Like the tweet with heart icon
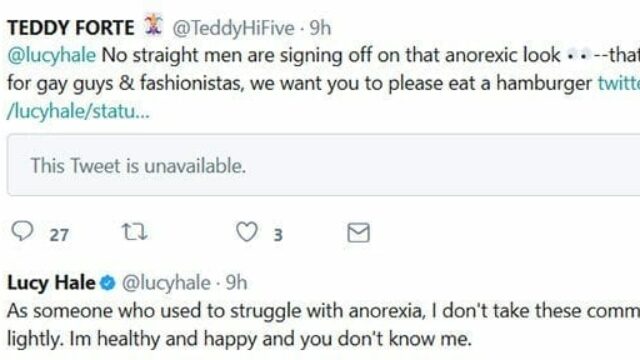The image size is (640, 360). pyautogui.click(x=247, y=231)
